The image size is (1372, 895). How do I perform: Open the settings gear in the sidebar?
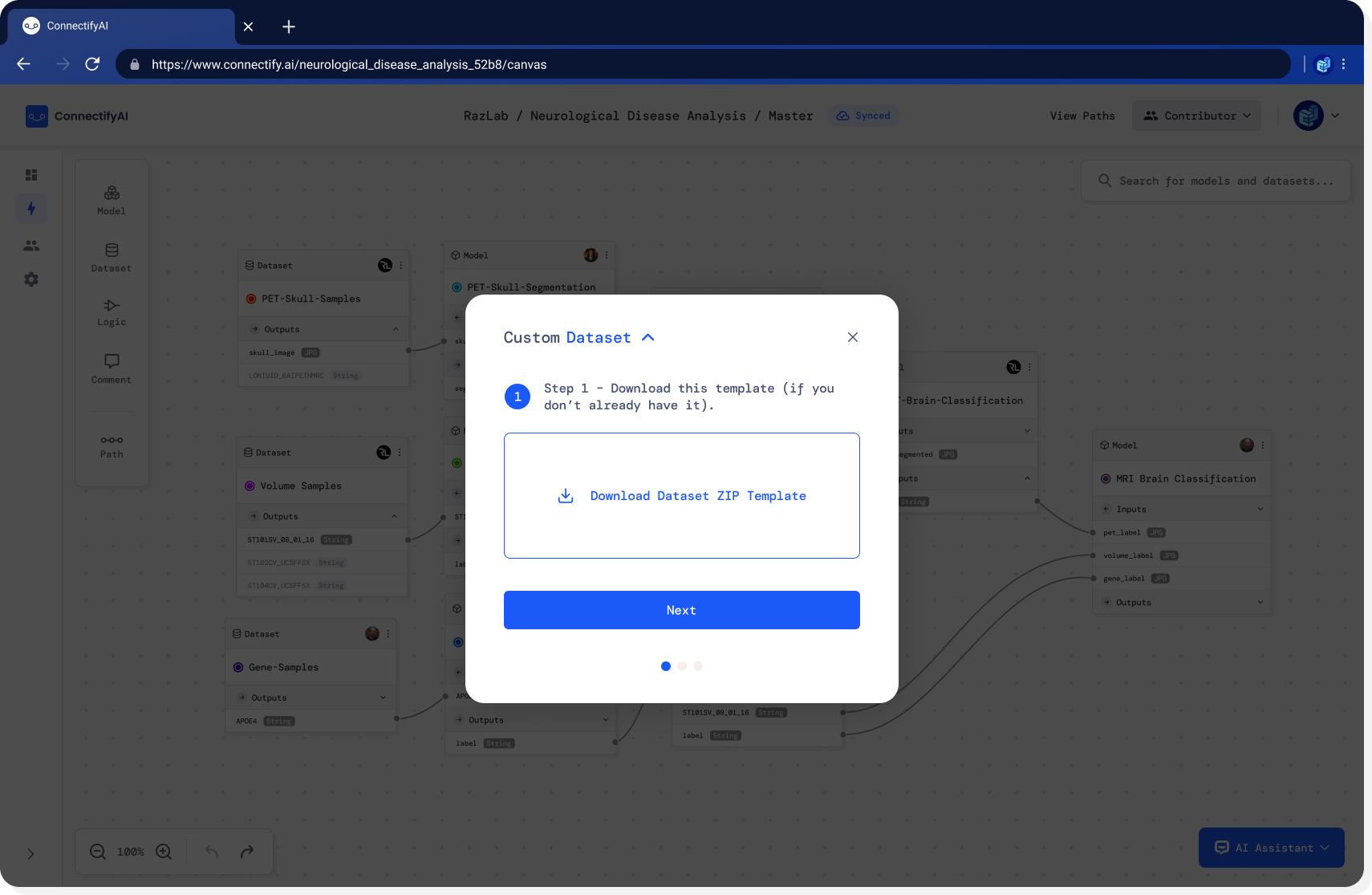pyautogui.click(x=31, y=279)
